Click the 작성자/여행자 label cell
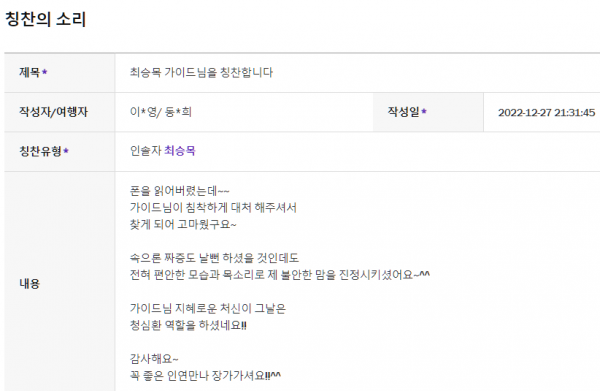The height and width of the screenshot is (391, 600). pos(59,112)
